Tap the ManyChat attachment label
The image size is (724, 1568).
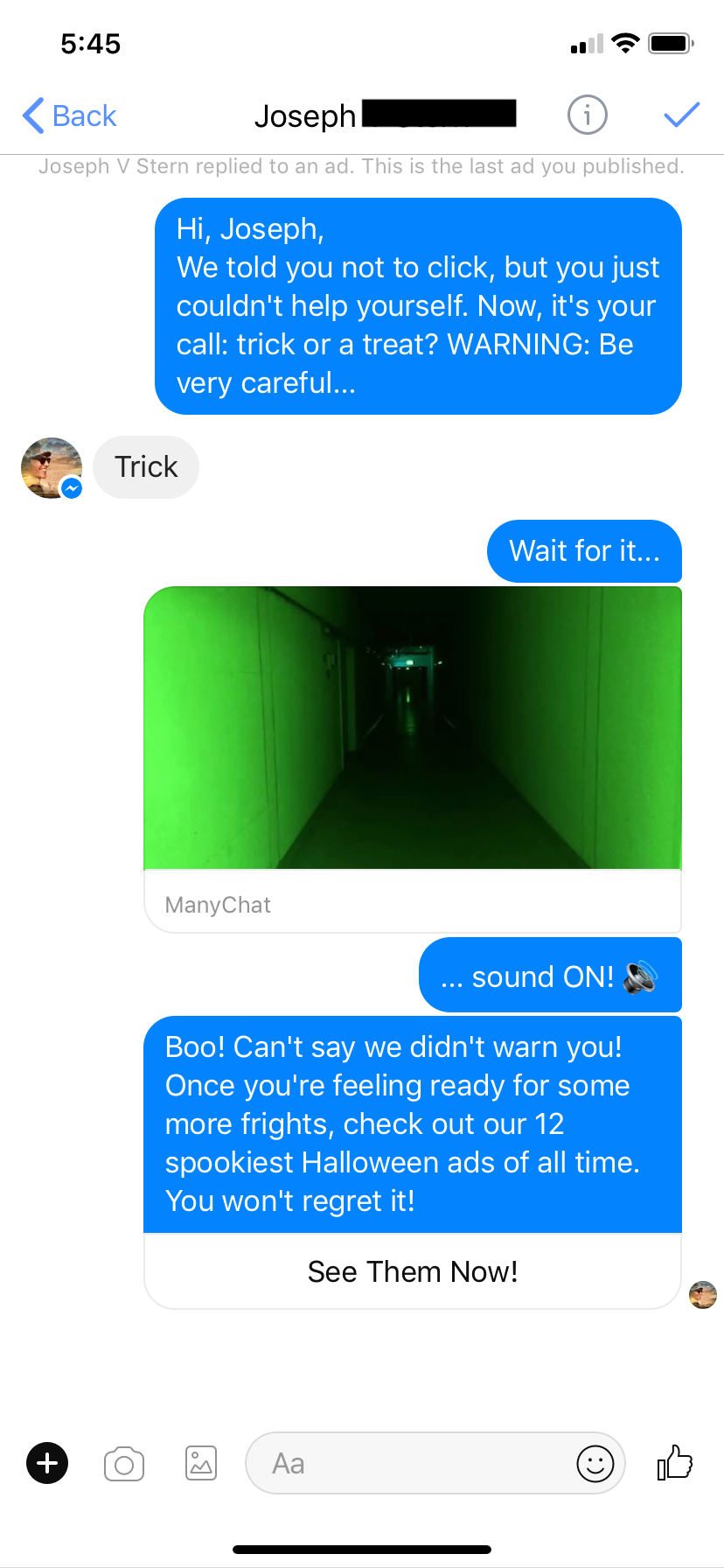(218, 905)
